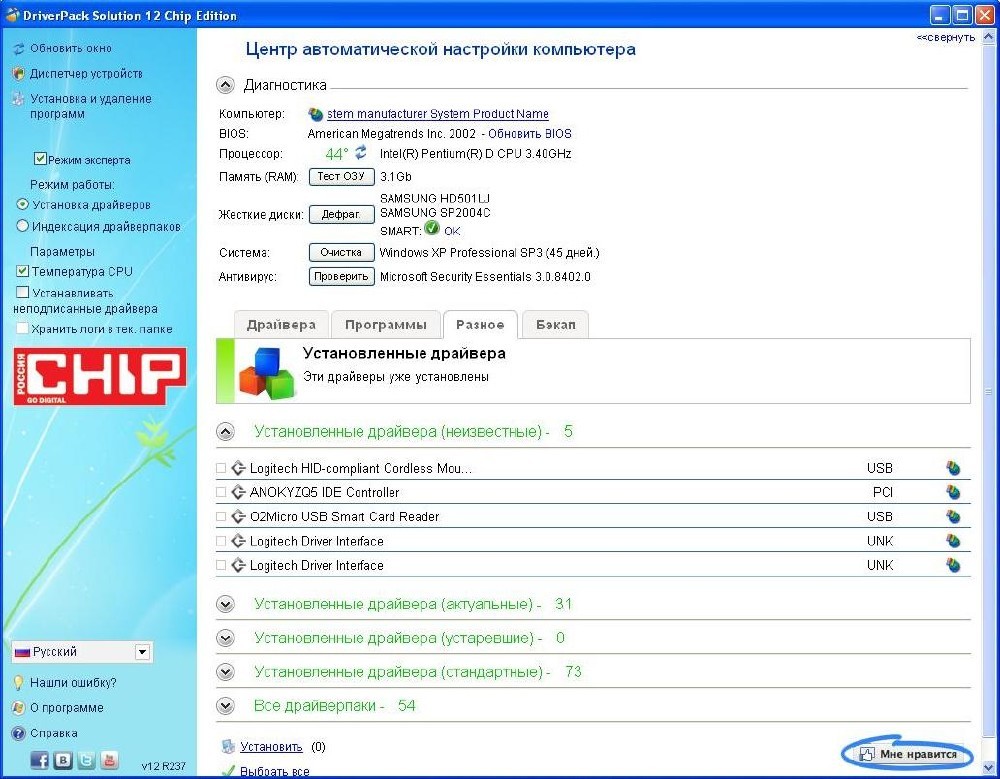Click the Выбрать все link
Screen dimensions: 1000x779
coord(274,771)
